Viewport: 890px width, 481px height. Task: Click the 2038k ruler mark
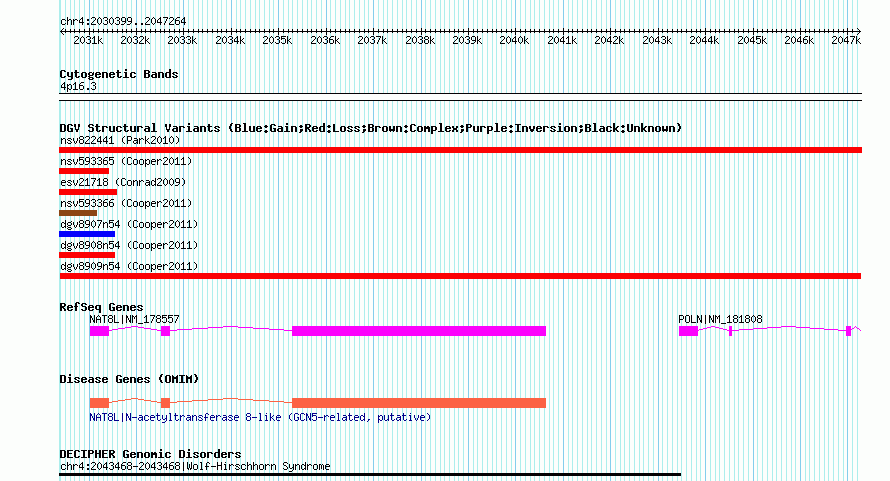pos(420,40)
